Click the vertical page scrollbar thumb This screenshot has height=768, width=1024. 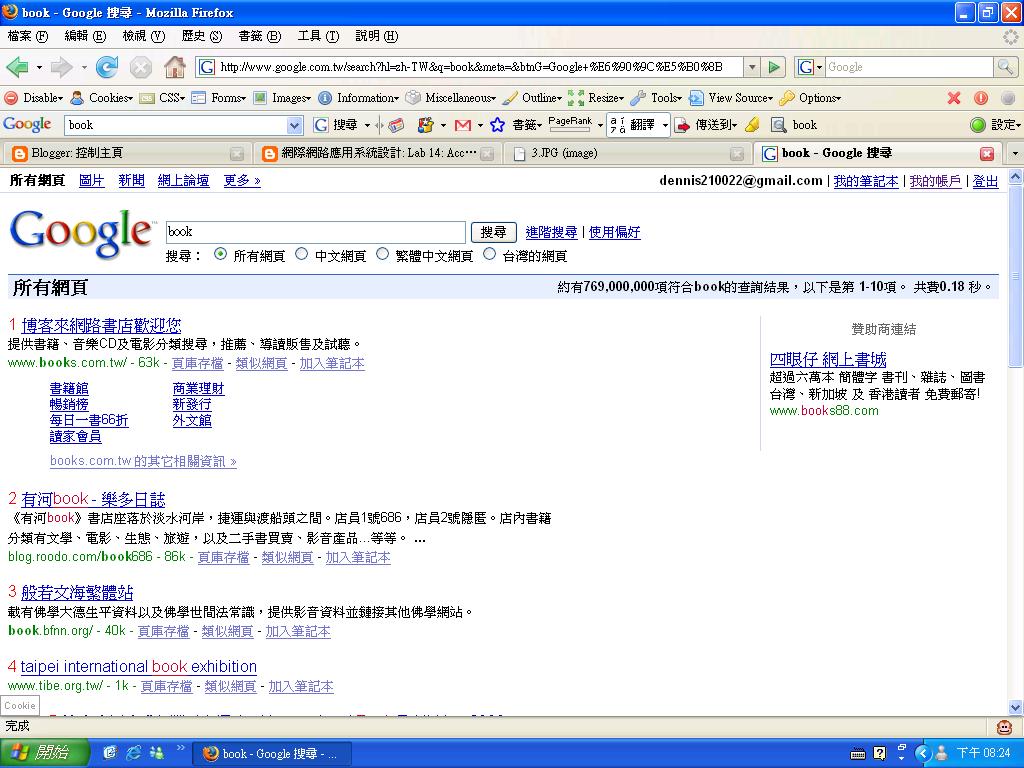(x=1015, y=276)
